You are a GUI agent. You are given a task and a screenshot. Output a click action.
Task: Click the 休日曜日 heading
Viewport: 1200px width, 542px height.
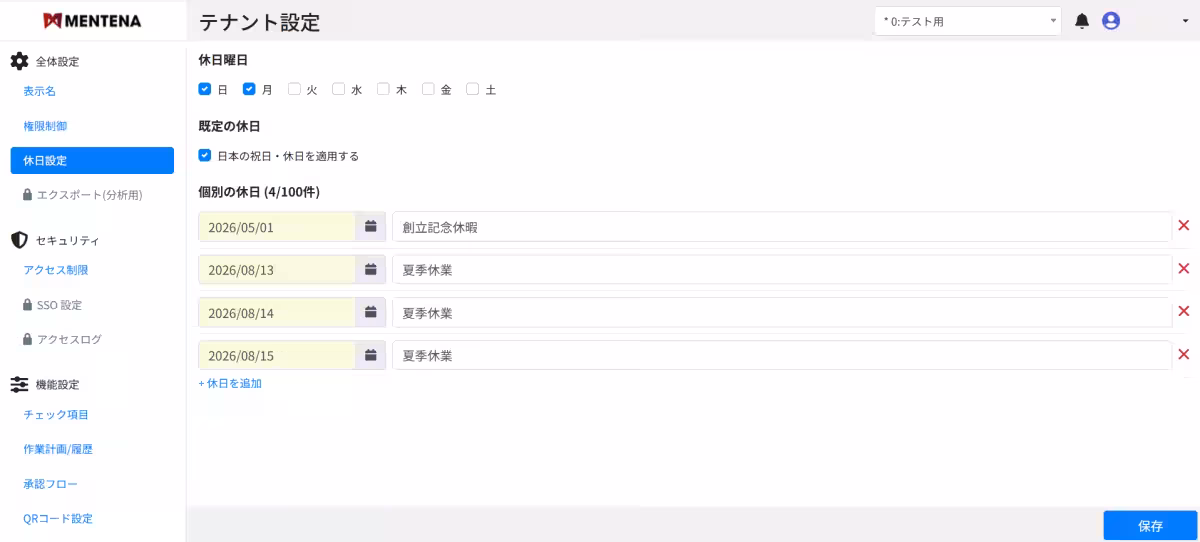pyautogui.click(x=223, y=60)
